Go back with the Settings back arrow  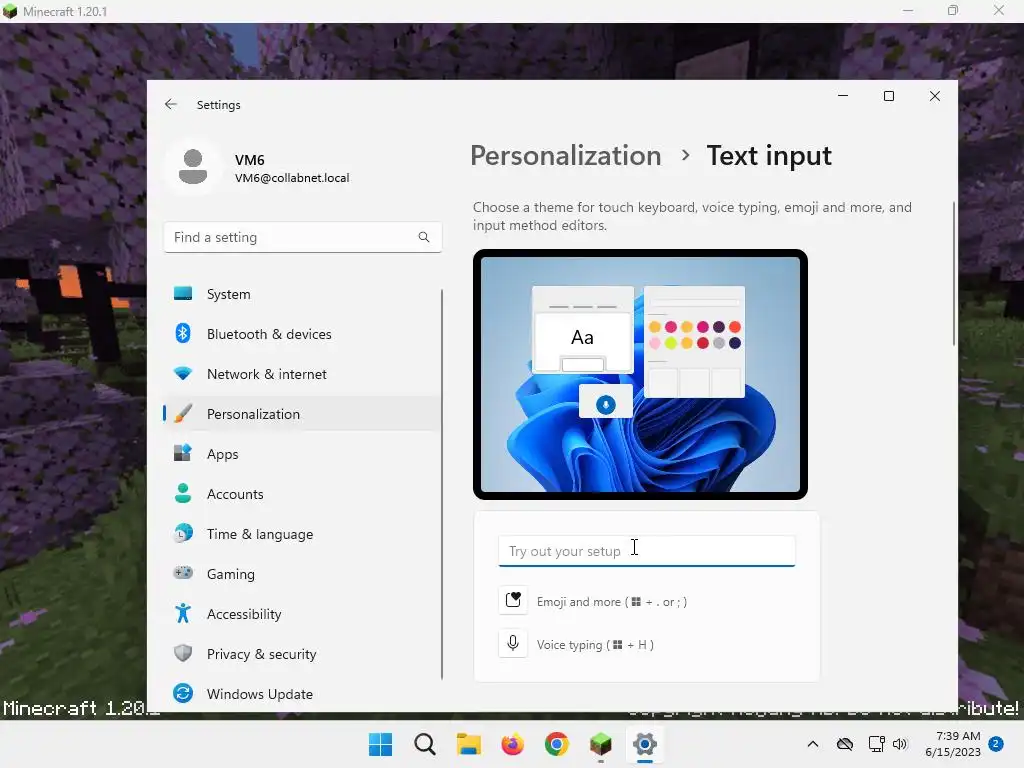[x=170, y=104]
